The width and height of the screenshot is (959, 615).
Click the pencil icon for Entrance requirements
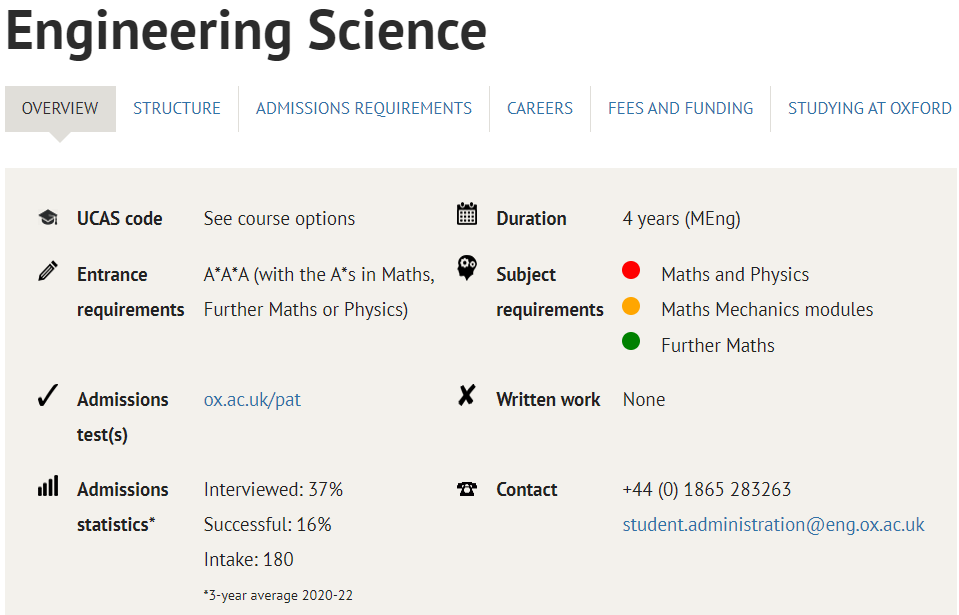coord(48,271)
